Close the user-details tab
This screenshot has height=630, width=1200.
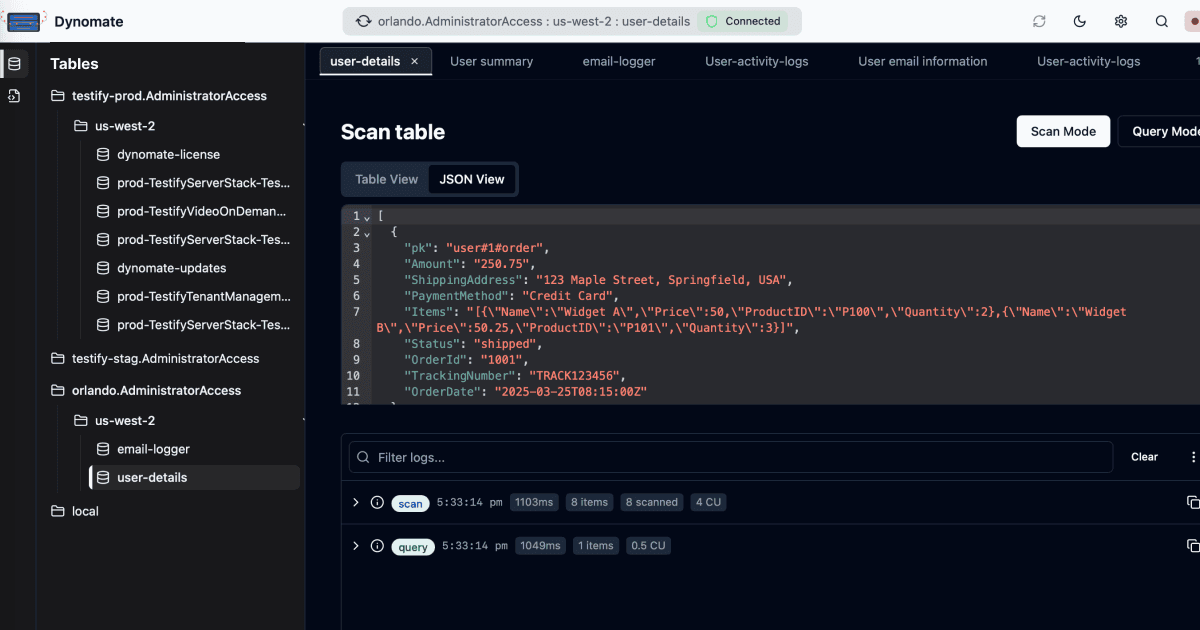tap(415, 61)
